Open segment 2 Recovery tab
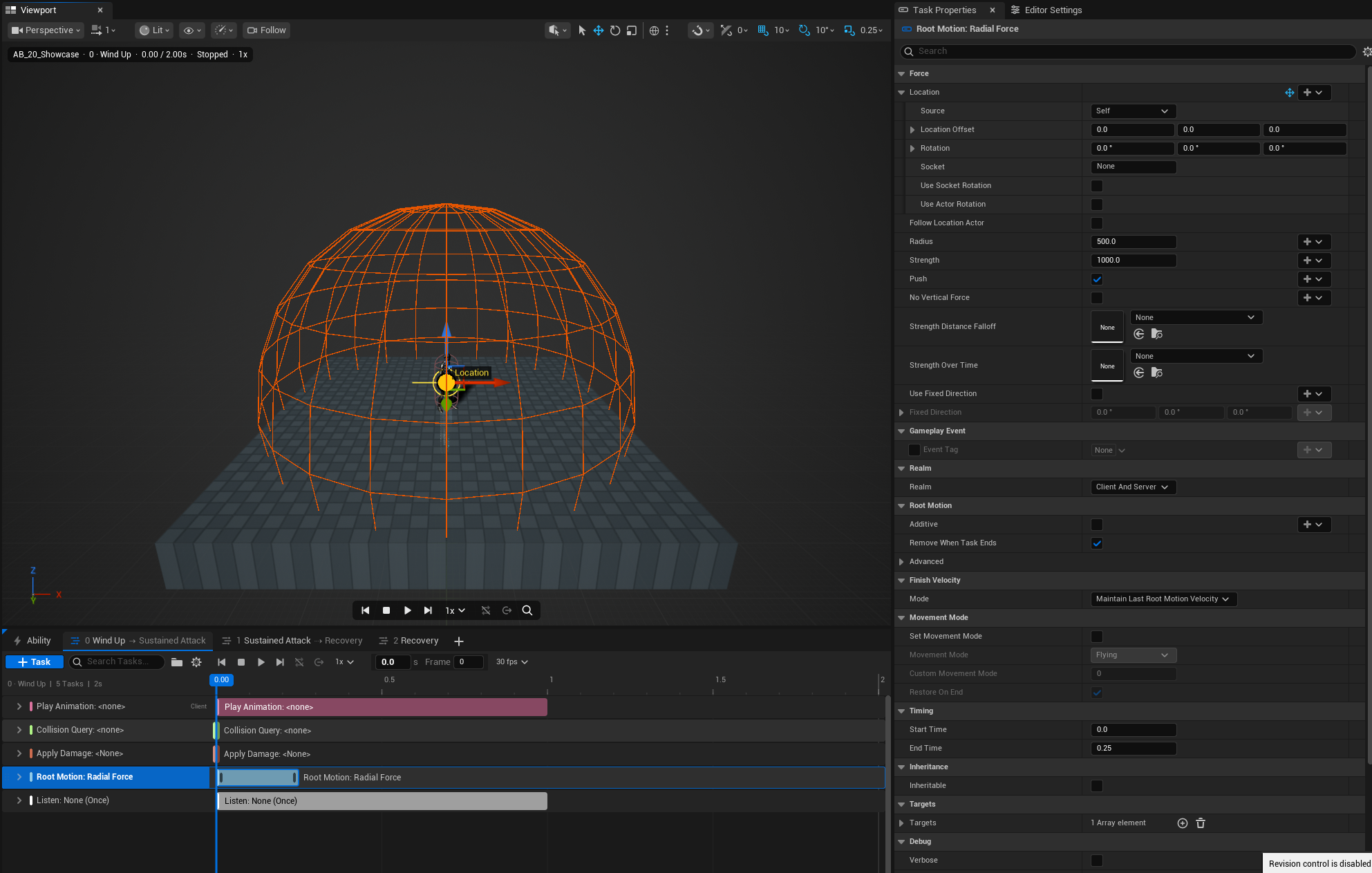The width and height of the screenshot is (1372, 873). 408,641
